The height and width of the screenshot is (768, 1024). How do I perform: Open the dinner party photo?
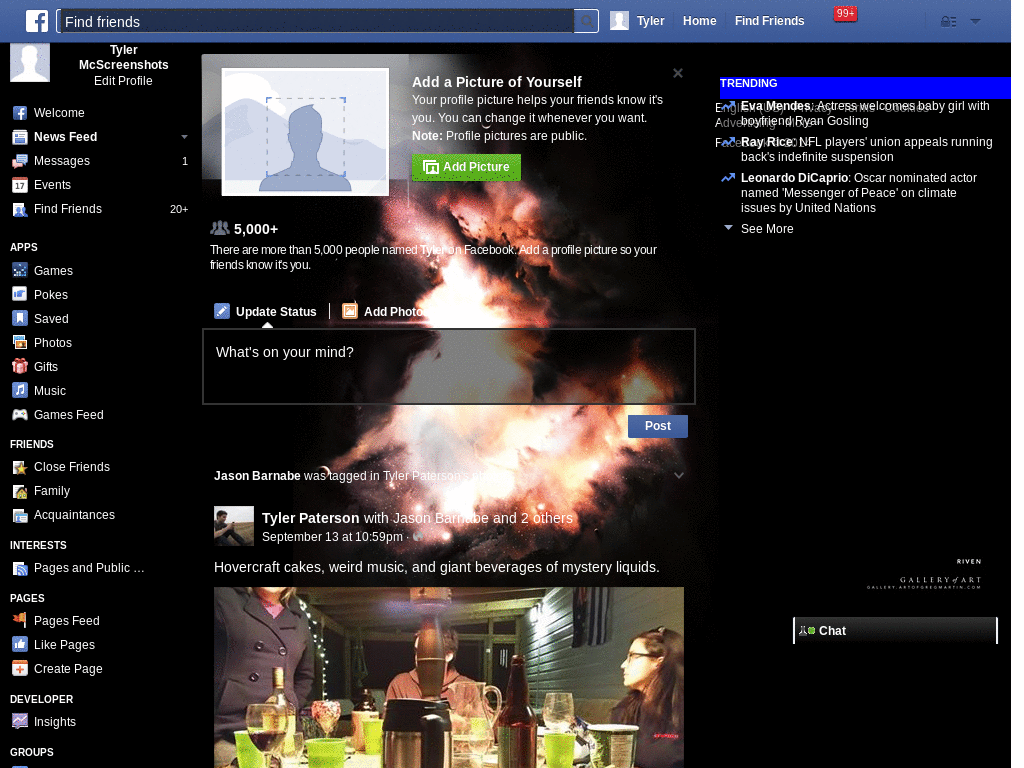pyautogui.click(x=449, y=677)
